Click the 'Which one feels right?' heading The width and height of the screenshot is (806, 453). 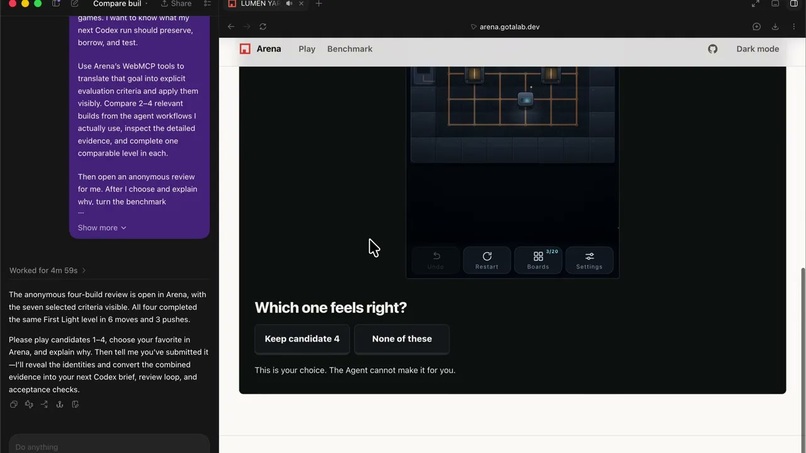331,307
